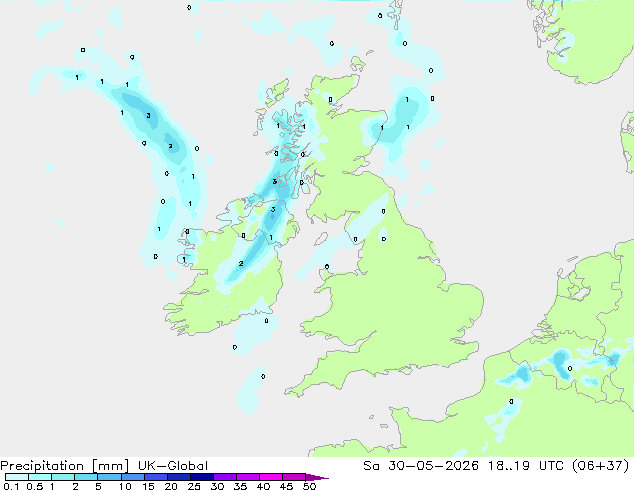Click the '10' legend scale number
This screenshot has height=490, width=634.
pyautogui.click(x=125, y=486)
